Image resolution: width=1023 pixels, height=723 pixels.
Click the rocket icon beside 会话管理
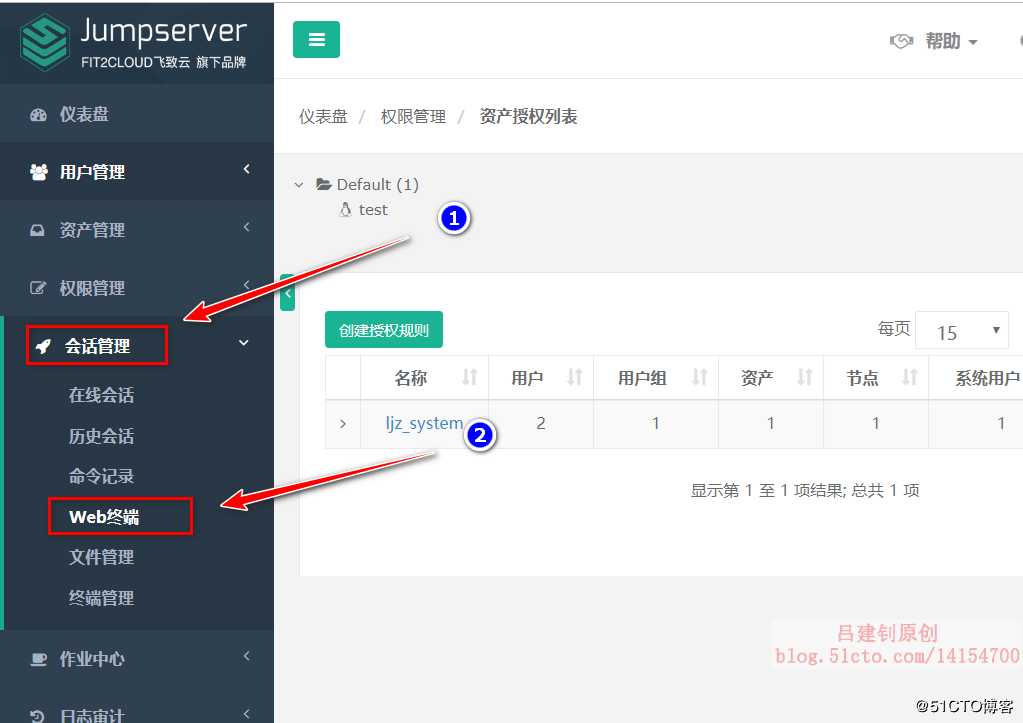(x=43, y=346)
